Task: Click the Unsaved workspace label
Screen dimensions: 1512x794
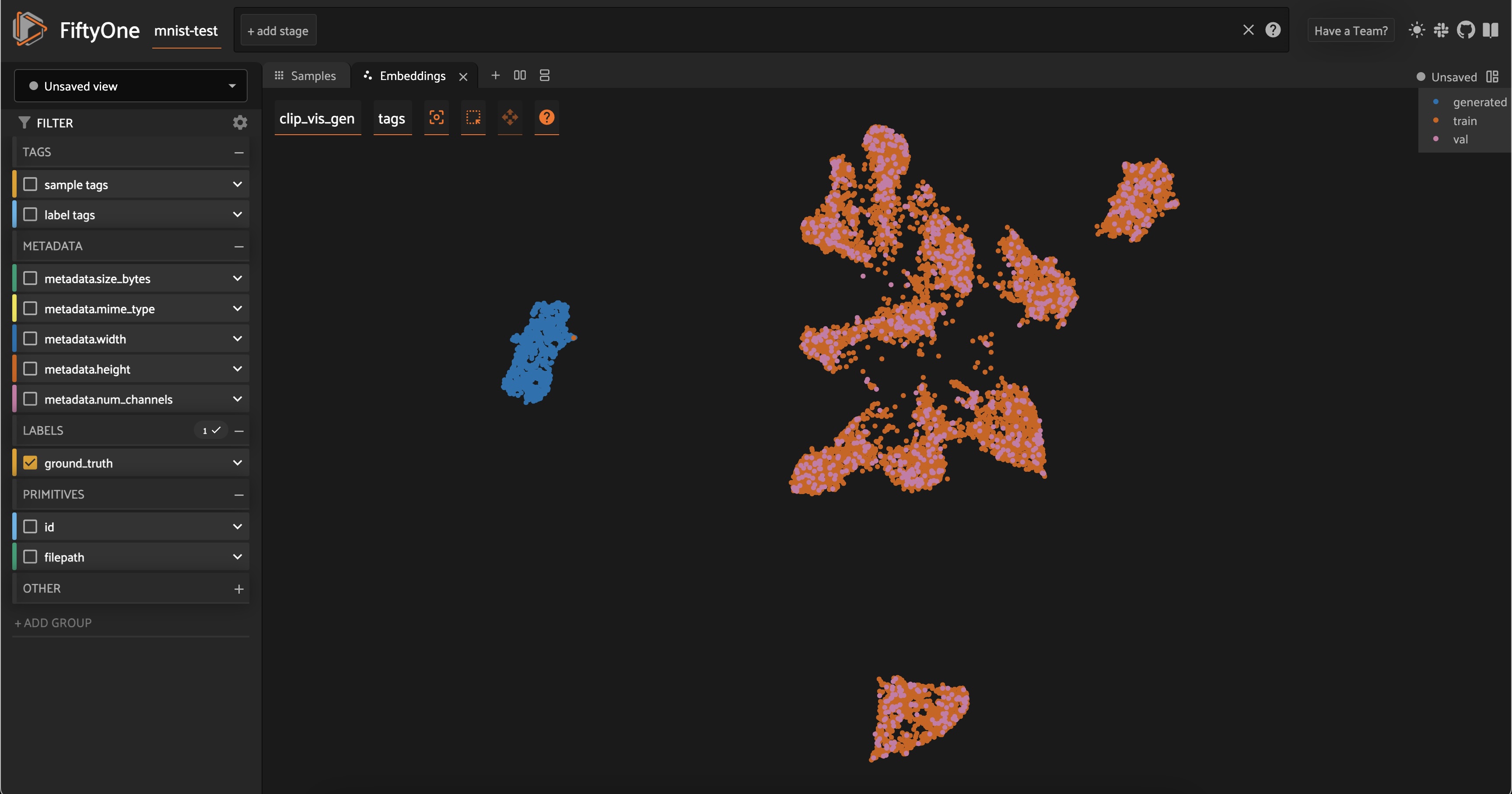Action: click(x=1454, y=77)
